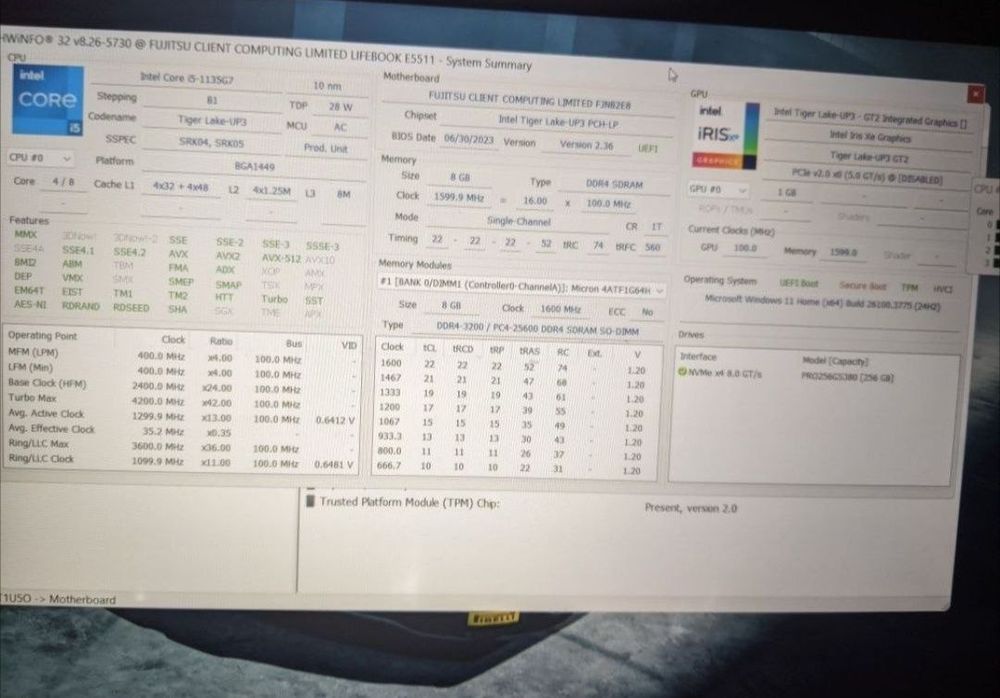The height and width of the screenshot is (698, 1000).
Task: Click the BGA1449 platform value
Action: [x=254, y=166]
